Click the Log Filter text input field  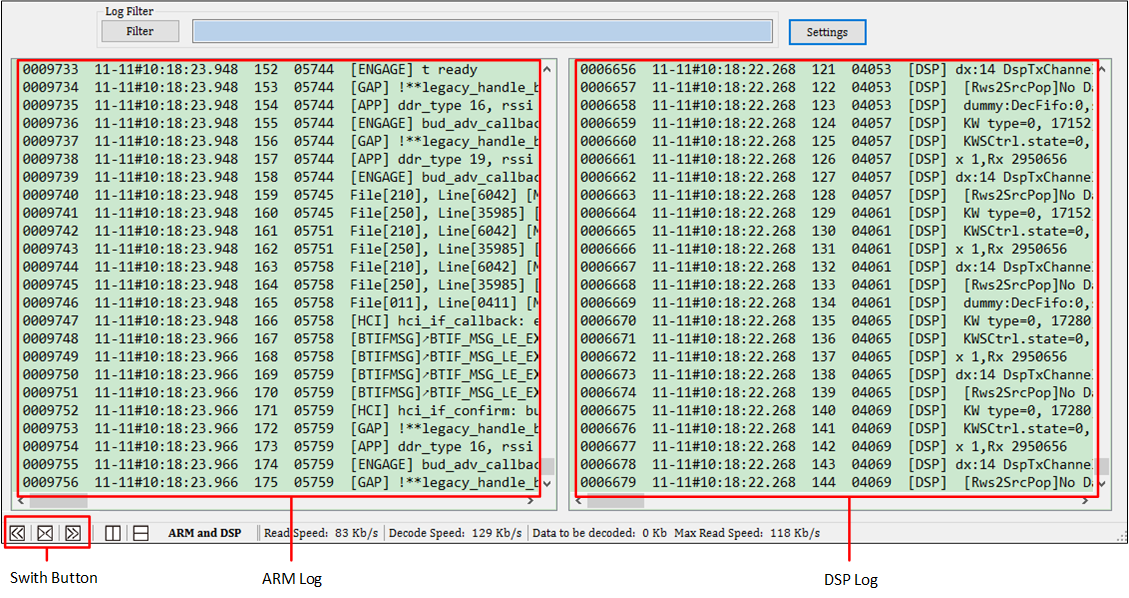click(482, 32)
